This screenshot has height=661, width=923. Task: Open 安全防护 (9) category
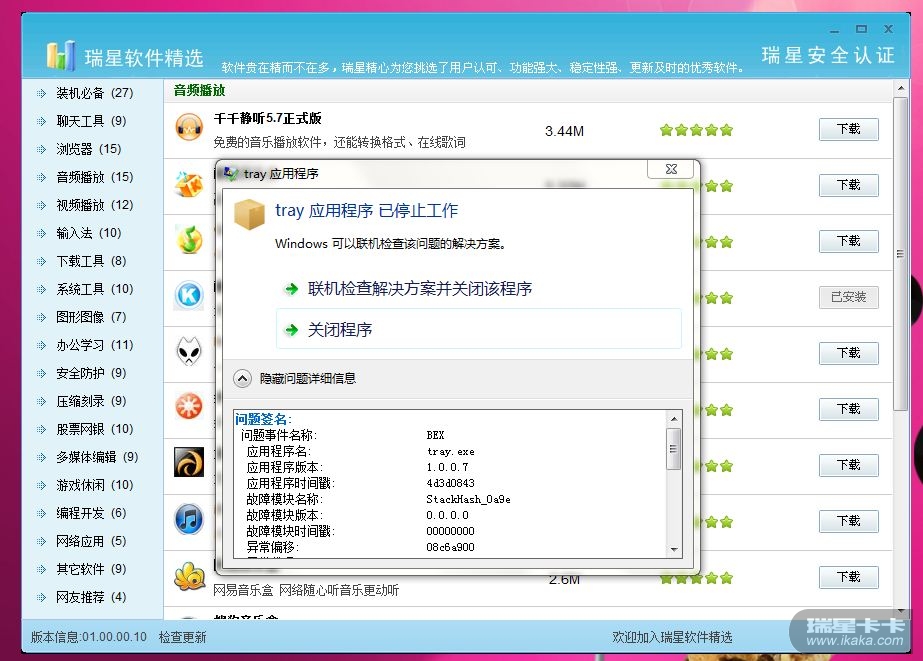pos(91,373)
